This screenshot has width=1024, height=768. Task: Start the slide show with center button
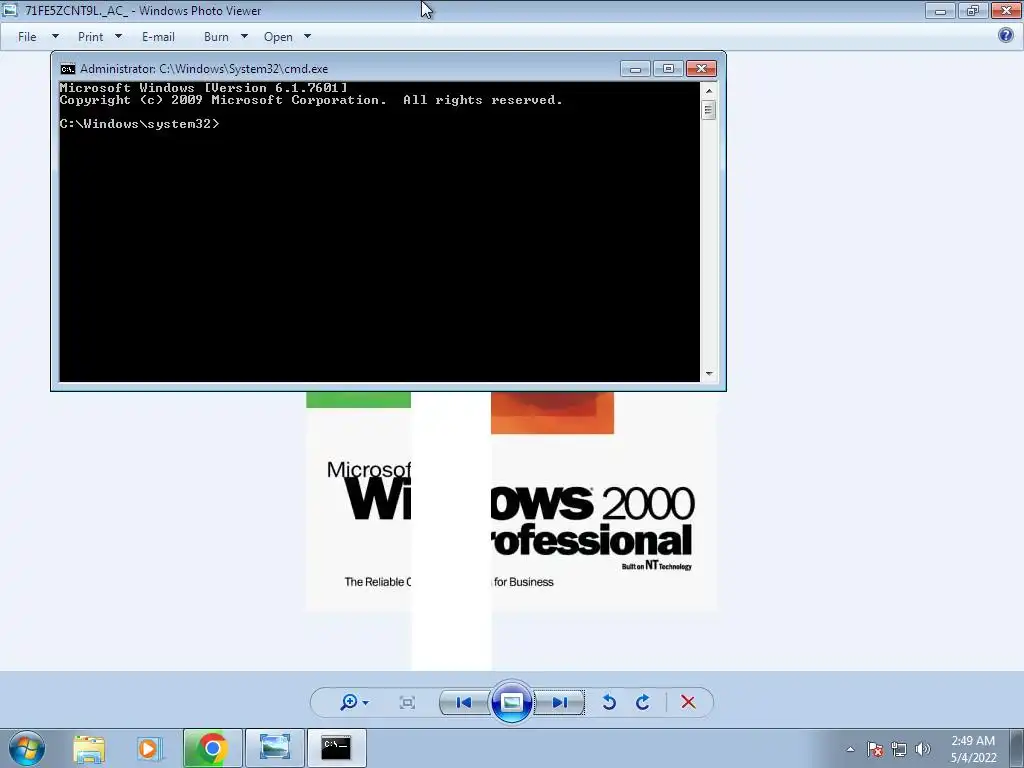511,702
